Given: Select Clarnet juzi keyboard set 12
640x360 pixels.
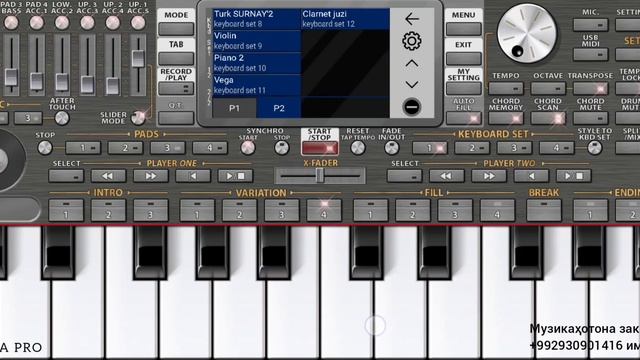Looking at the screenshot, I should [x=345, y=19].
